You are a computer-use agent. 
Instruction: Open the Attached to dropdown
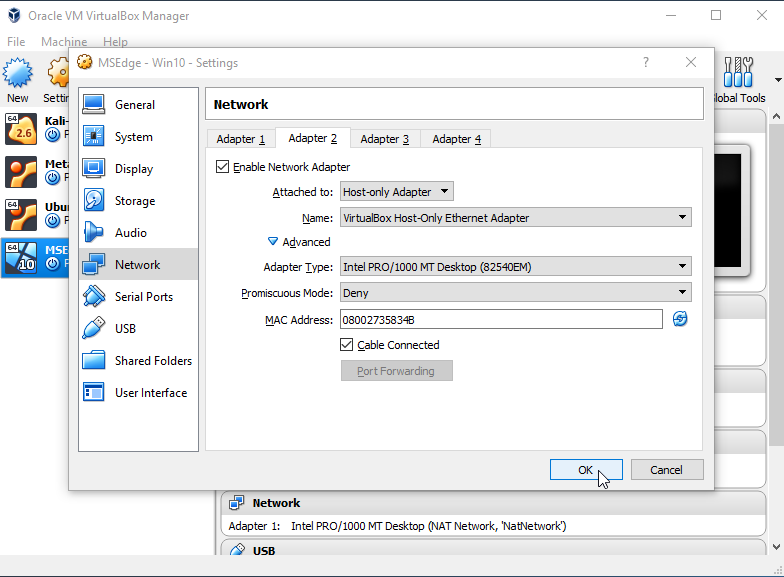[x=396, y=192]
